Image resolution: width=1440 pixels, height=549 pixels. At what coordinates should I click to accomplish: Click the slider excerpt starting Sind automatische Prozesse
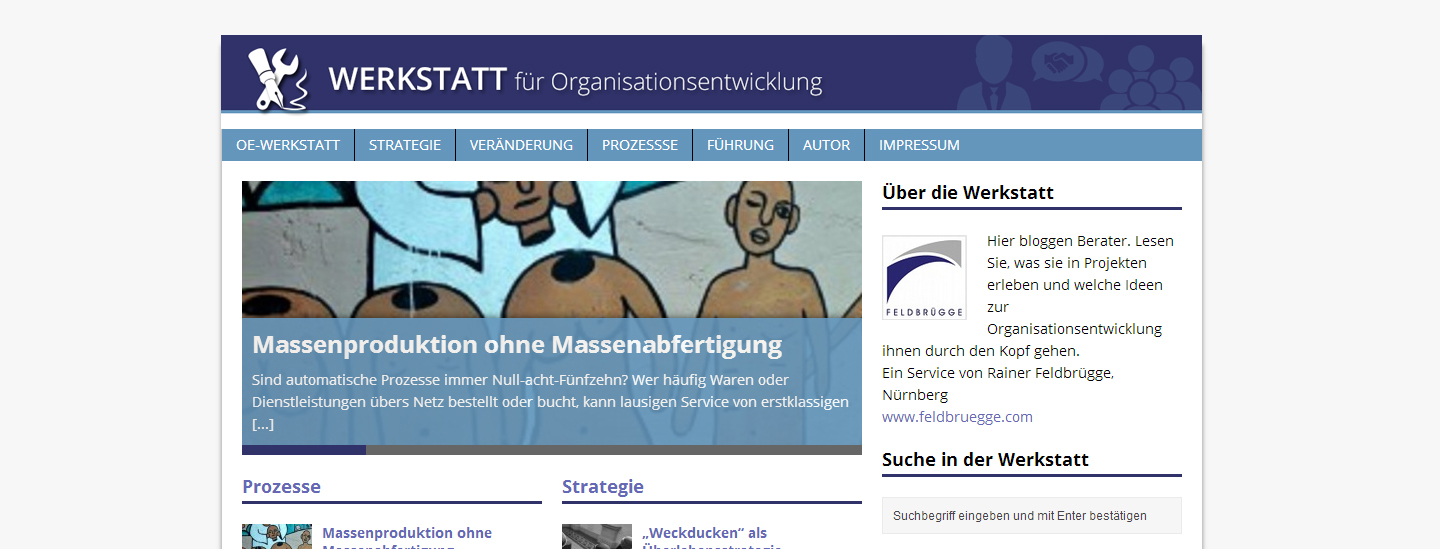pos(550,402)
